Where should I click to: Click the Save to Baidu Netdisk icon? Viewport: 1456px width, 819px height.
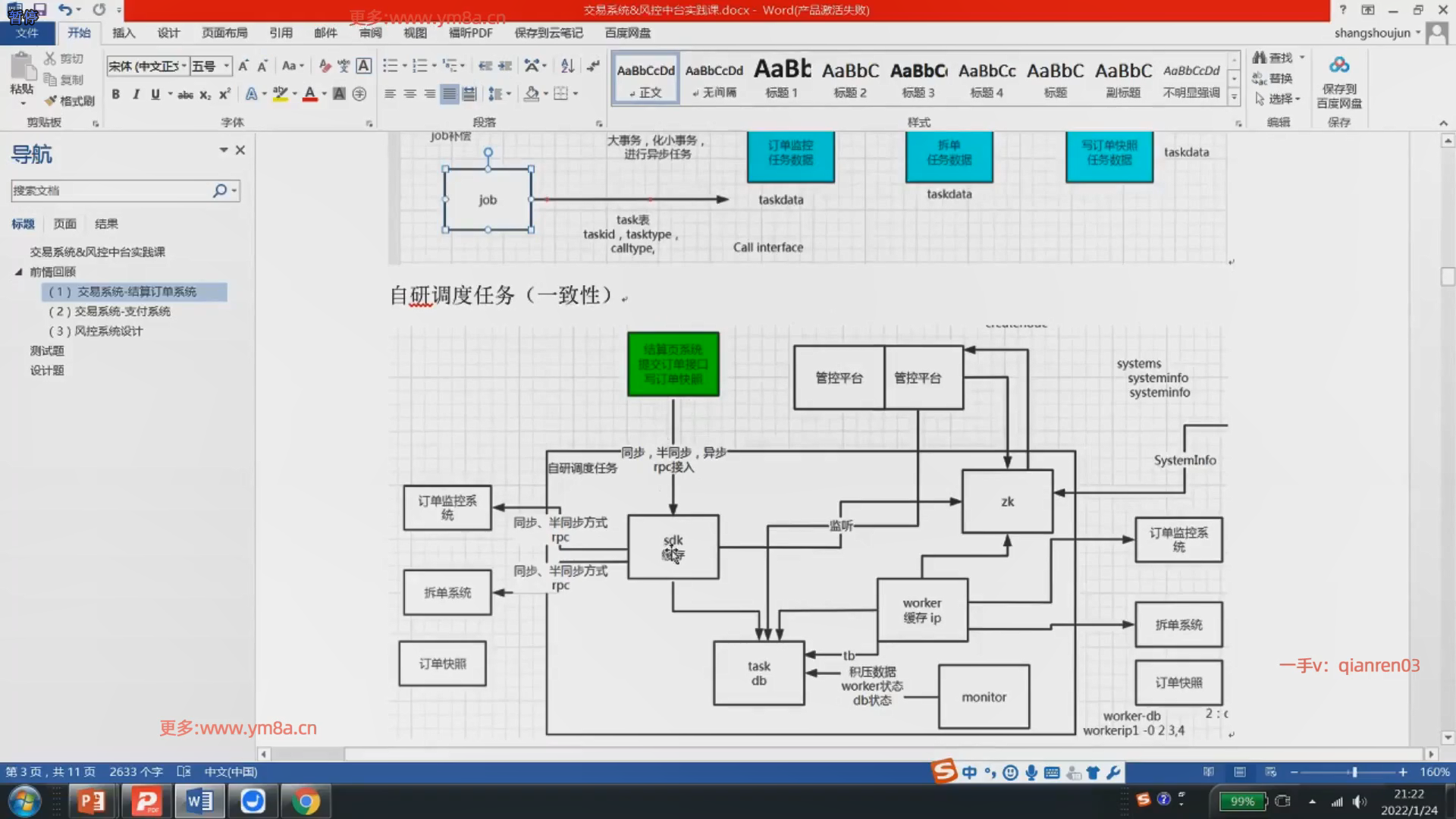coord(1338,66)
